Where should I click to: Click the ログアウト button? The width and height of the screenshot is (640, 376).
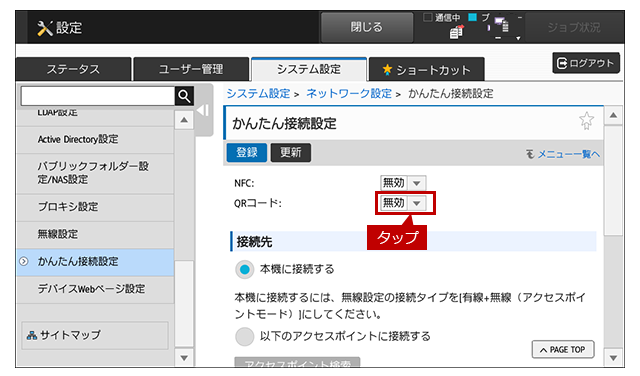(x=586, y=63)
